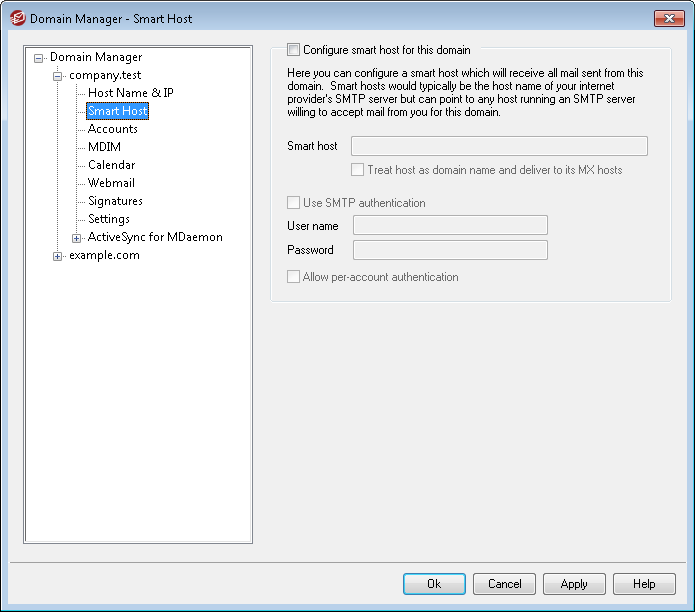Collapse the company.test tree node
This screenshot has height=612, width=695.
tap(58, 76)
